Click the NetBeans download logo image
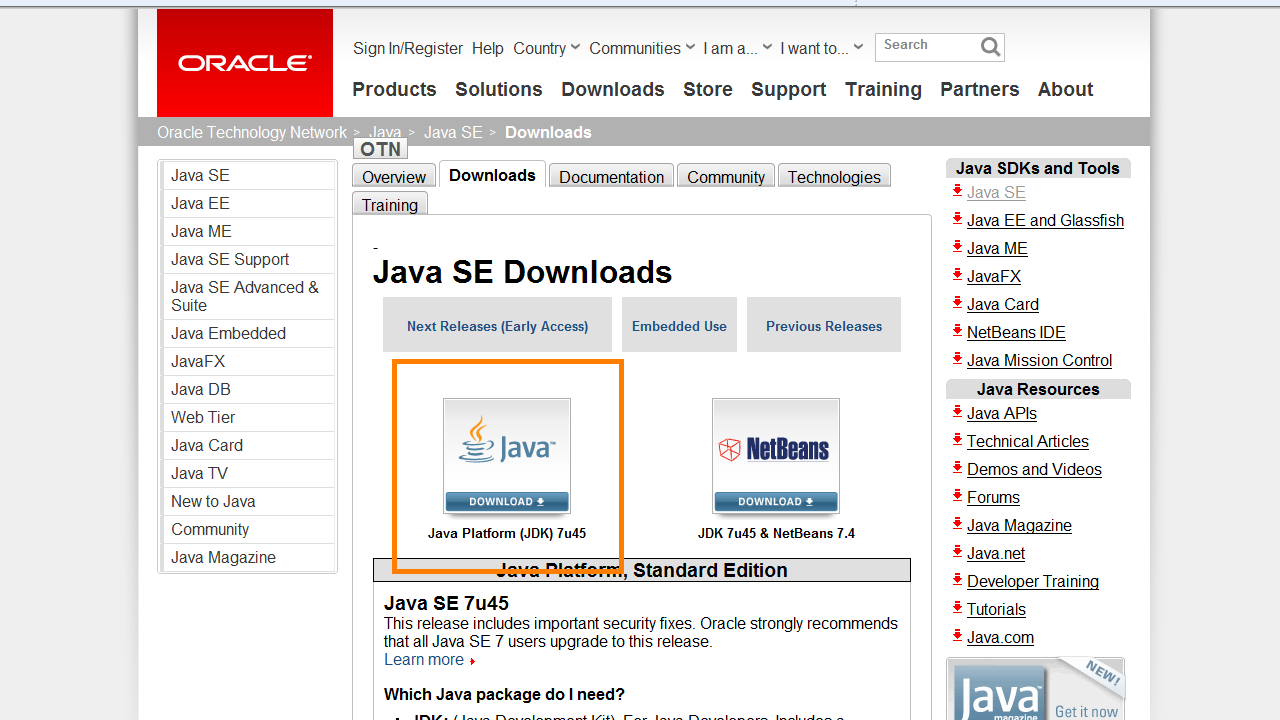The width and height of the screenshot is (1280, 720). click(776, 445)
